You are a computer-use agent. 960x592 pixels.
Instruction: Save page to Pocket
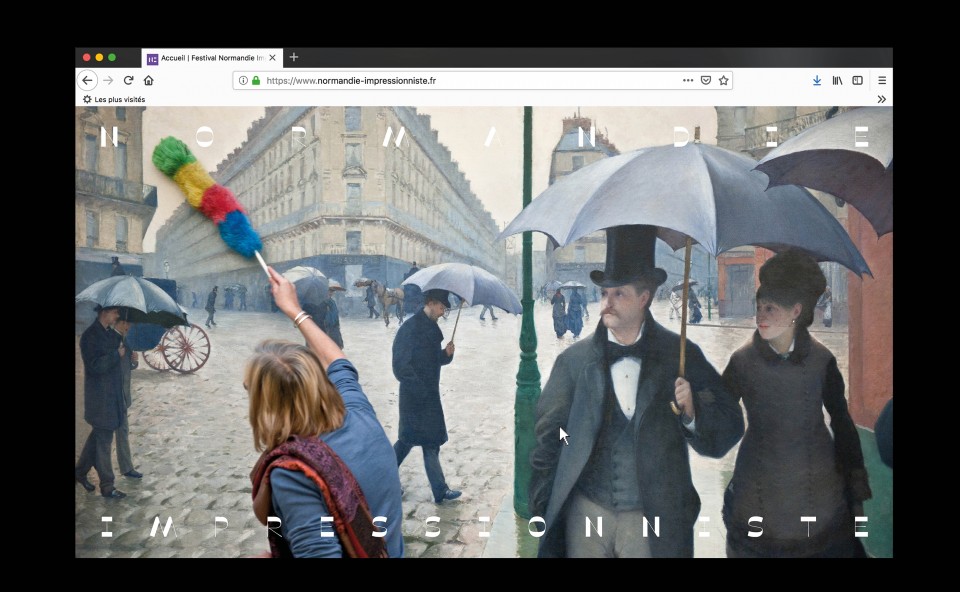click(x=706, y=80)
